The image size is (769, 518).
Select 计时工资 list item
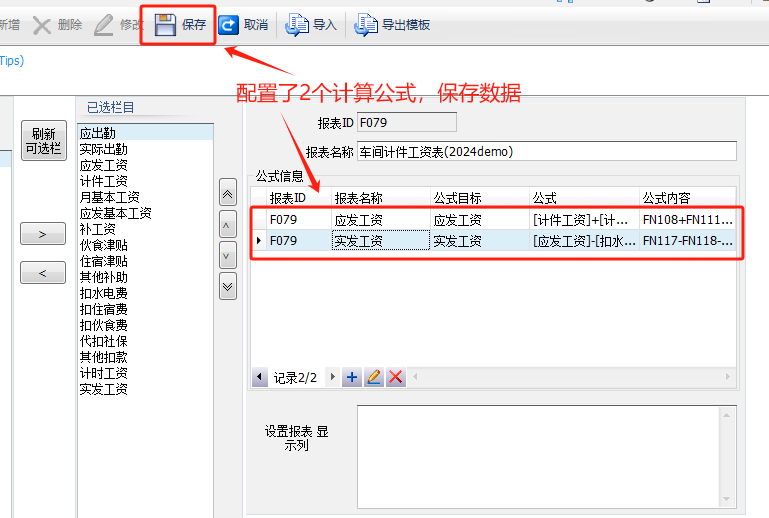click(146, 373)
